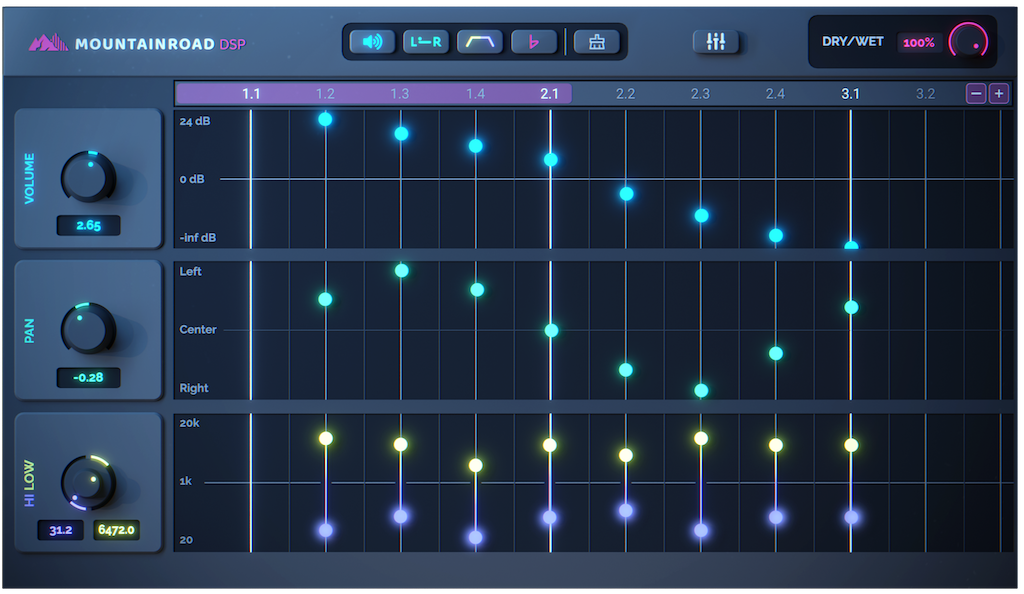Select step 1.1 in the timeline ruler
Screen dimensions: 1024x594
(x=251, y=94)
